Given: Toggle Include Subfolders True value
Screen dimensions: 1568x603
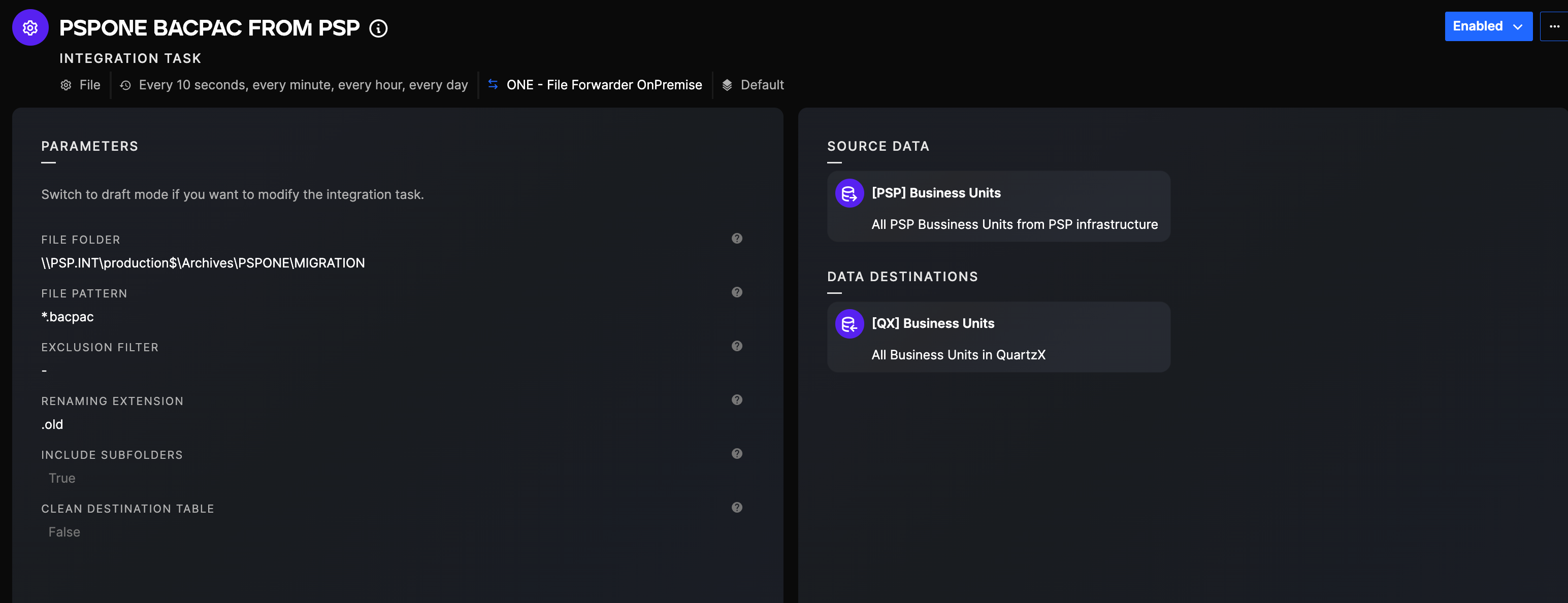Looking at the screenshot, I should point(62,478).
